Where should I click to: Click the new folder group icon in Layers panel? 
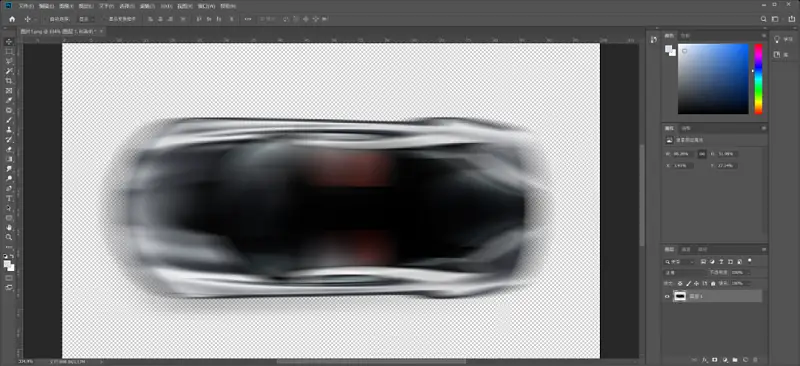[x=735, y=360]
